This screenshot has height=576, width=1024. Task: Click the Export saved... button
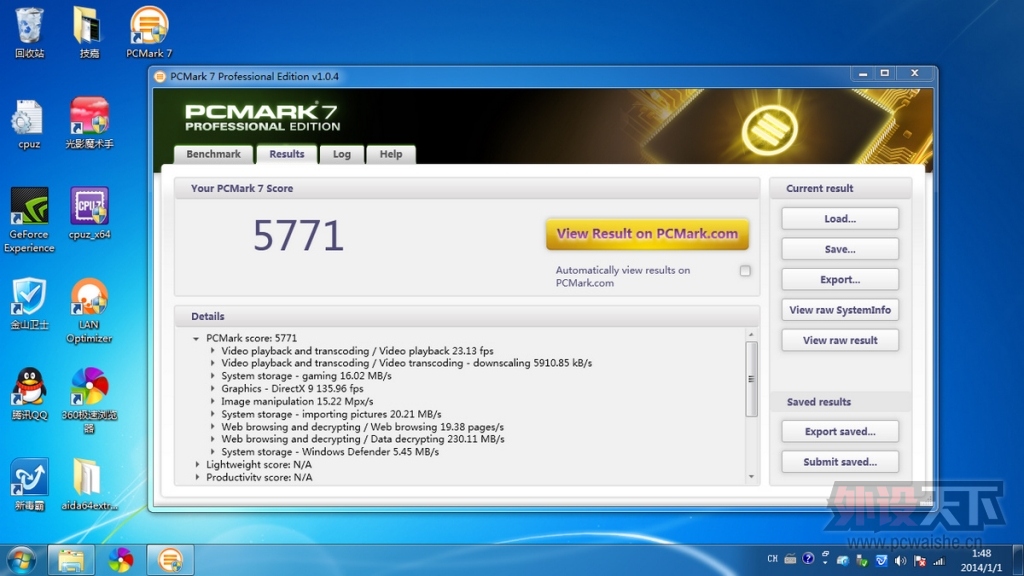[x=840, y=432]
